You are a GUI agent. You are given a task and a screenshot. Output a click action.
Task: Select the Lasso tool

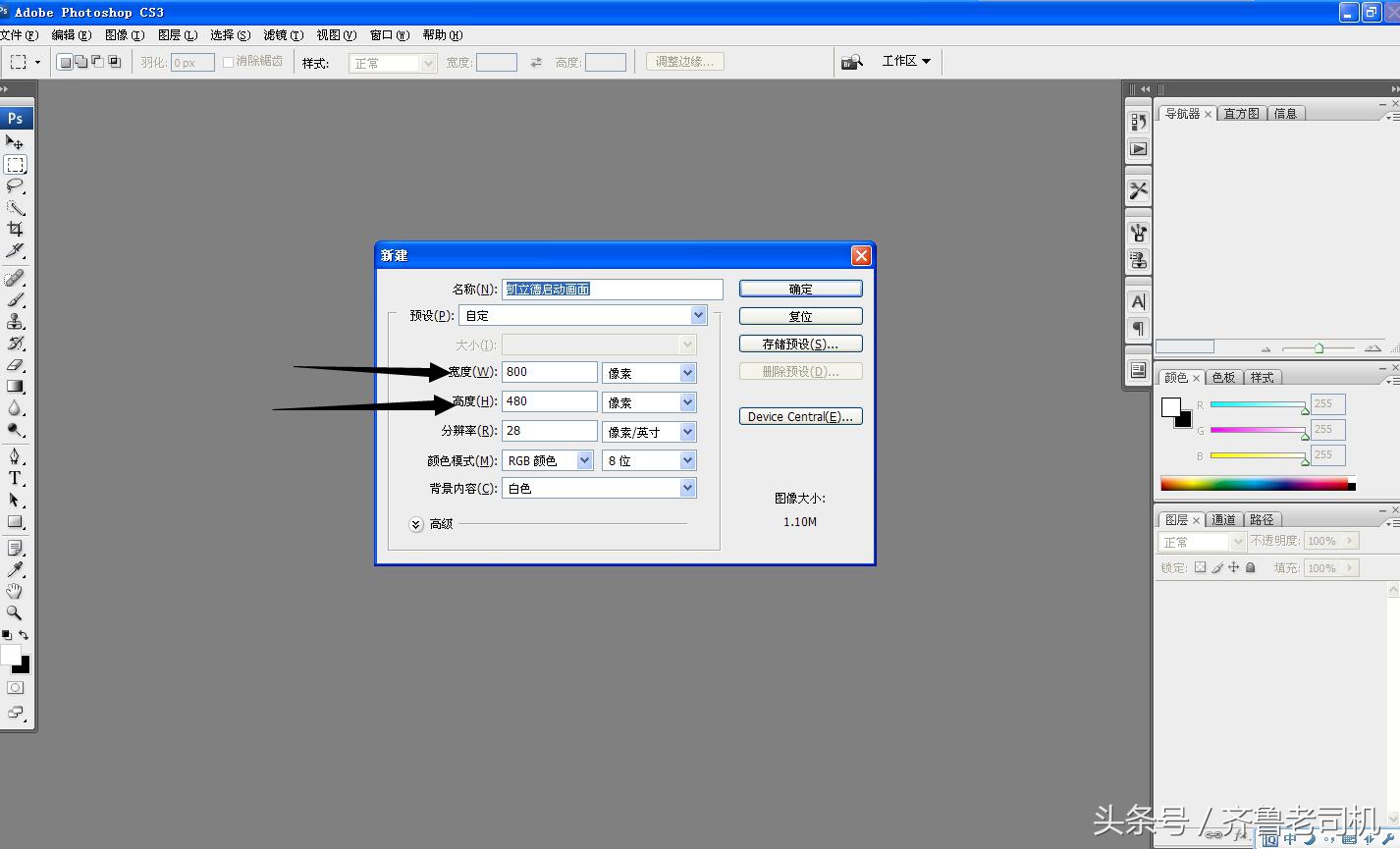15,186
